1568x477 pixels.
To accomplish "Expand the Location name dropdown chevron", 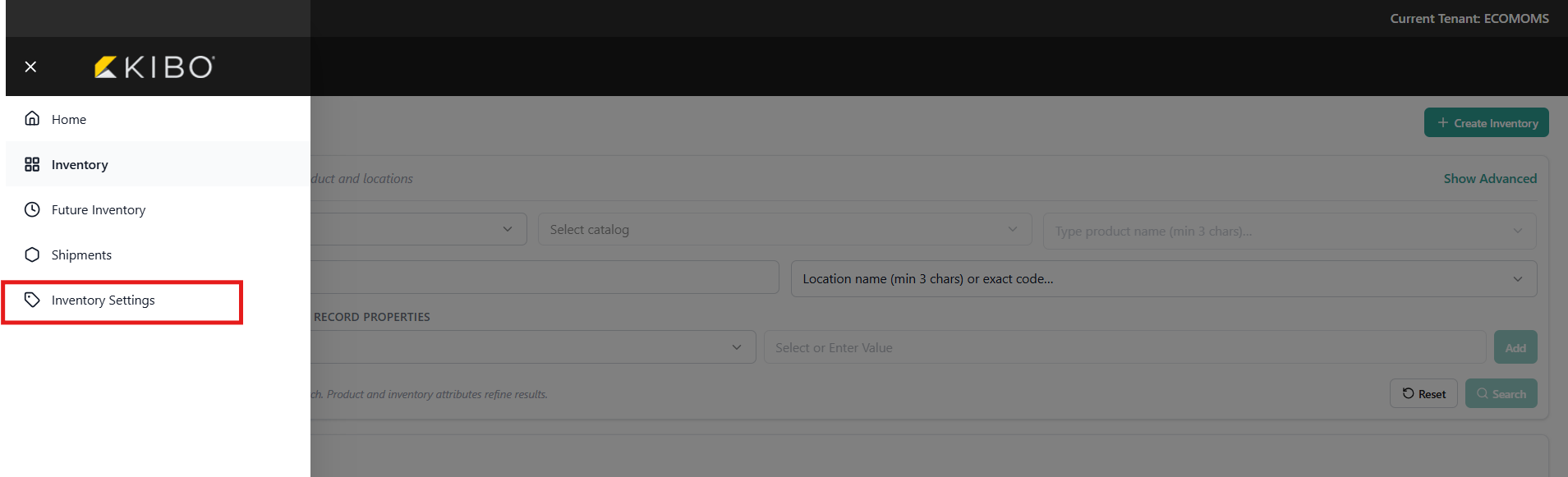I will click(1517, 279).
